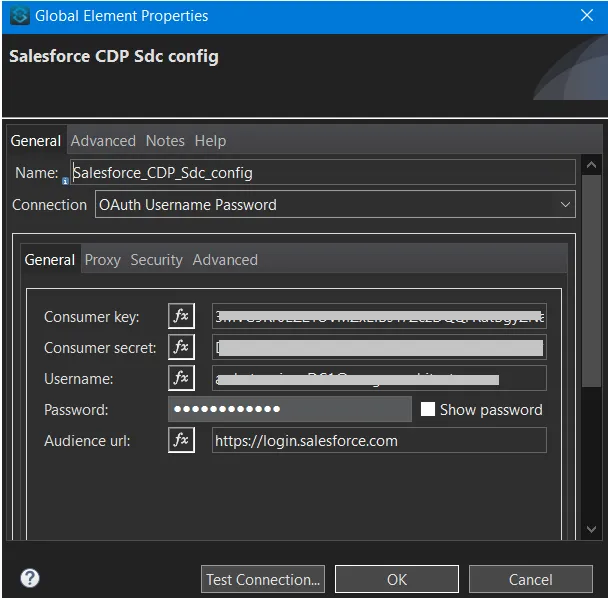Open the Help tab
The width and height of the screenshot is (608, 598).
click(x=211, y=141)
